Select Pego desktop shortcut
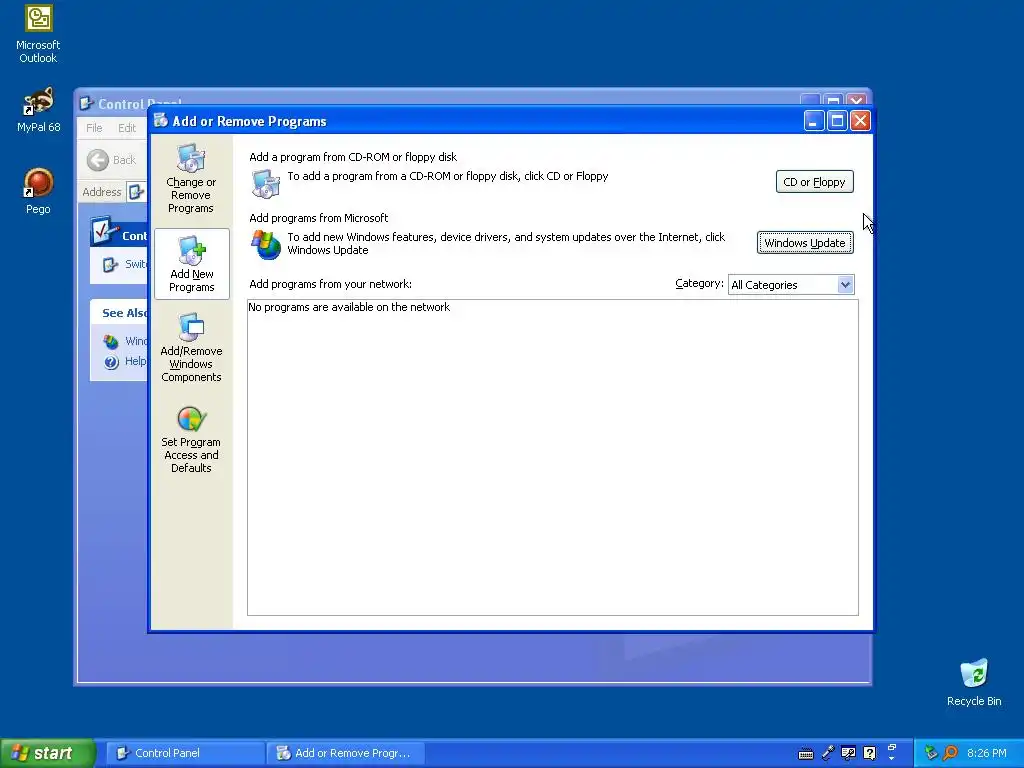 click(x=38, y=191)
